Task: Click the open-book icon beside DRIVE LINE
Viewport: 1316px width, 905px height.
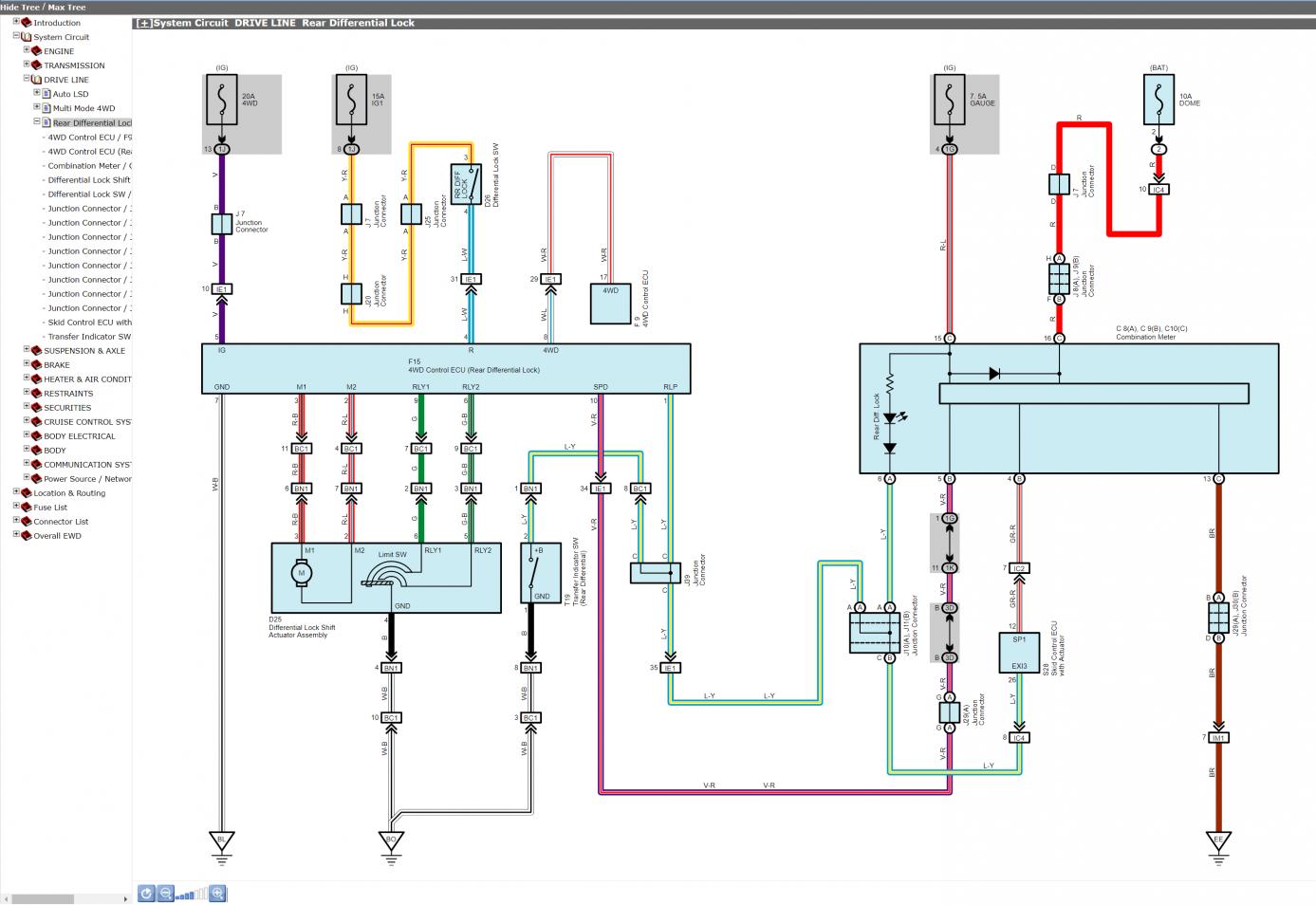Action: click(x=37, y=80)
